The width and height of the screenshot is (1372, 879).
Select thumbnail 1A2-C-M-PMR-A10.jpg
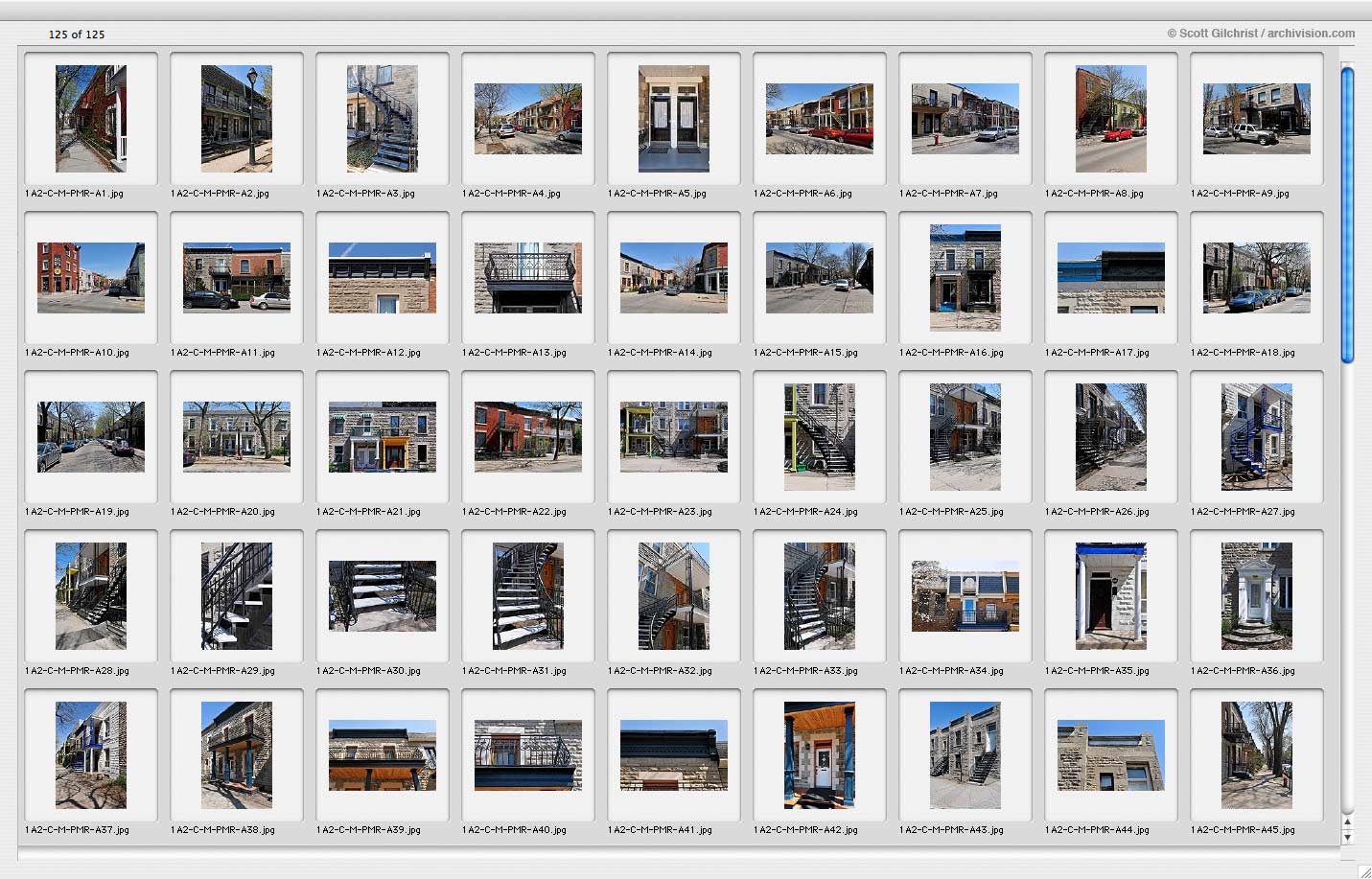pos(91,278)
